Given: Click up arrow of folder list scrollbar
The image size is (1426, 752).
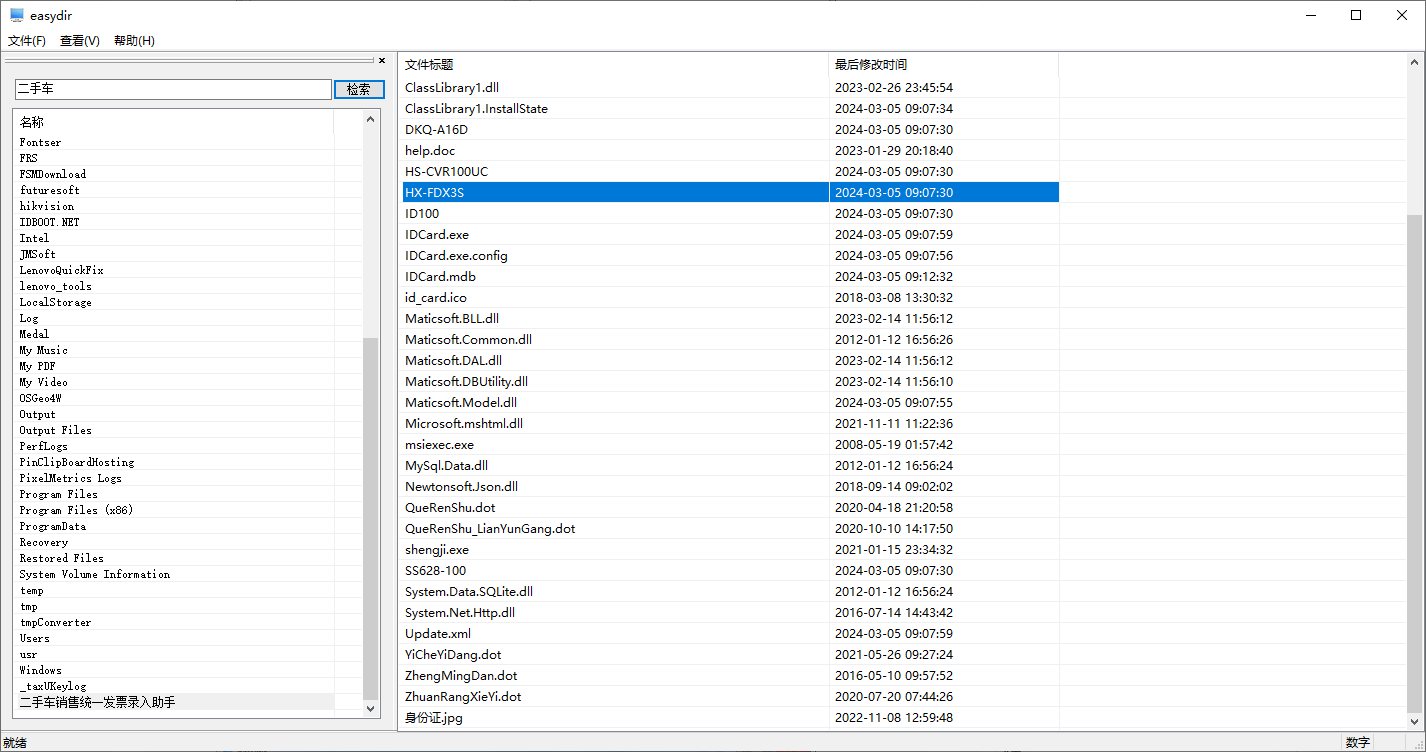Looking at the screenshot, I should tap(371, 120).
